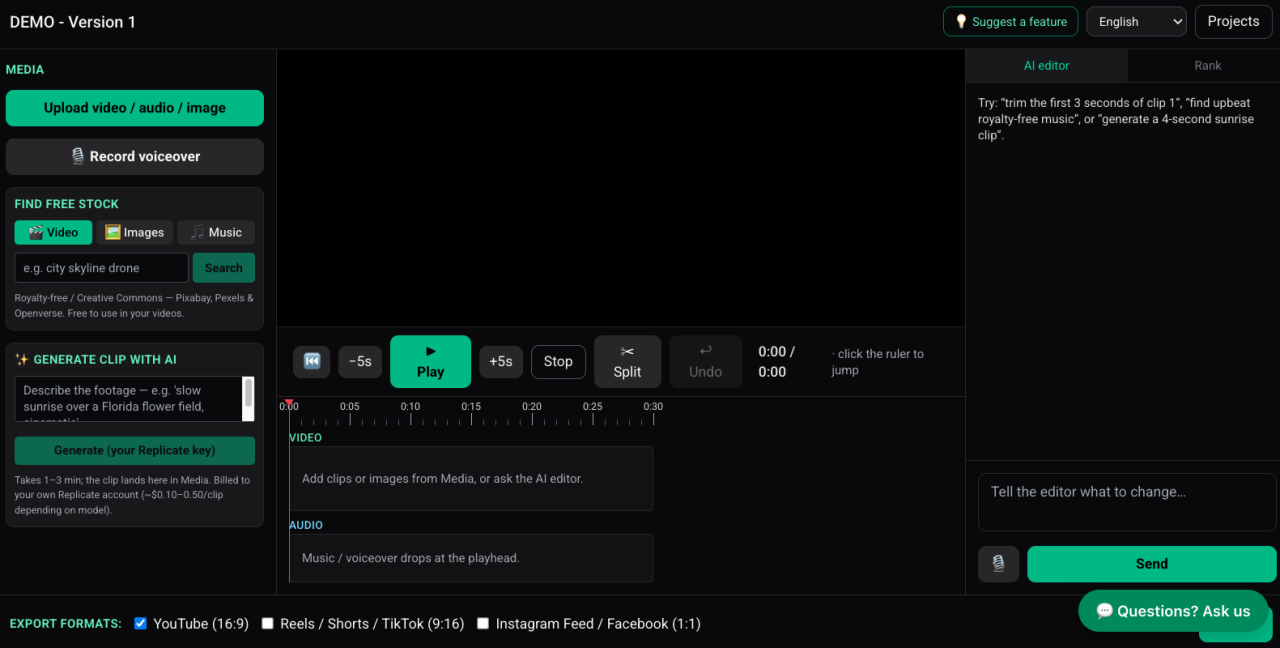
Task: Click the Undo arrow button
Action: click(x=706, y=362)
